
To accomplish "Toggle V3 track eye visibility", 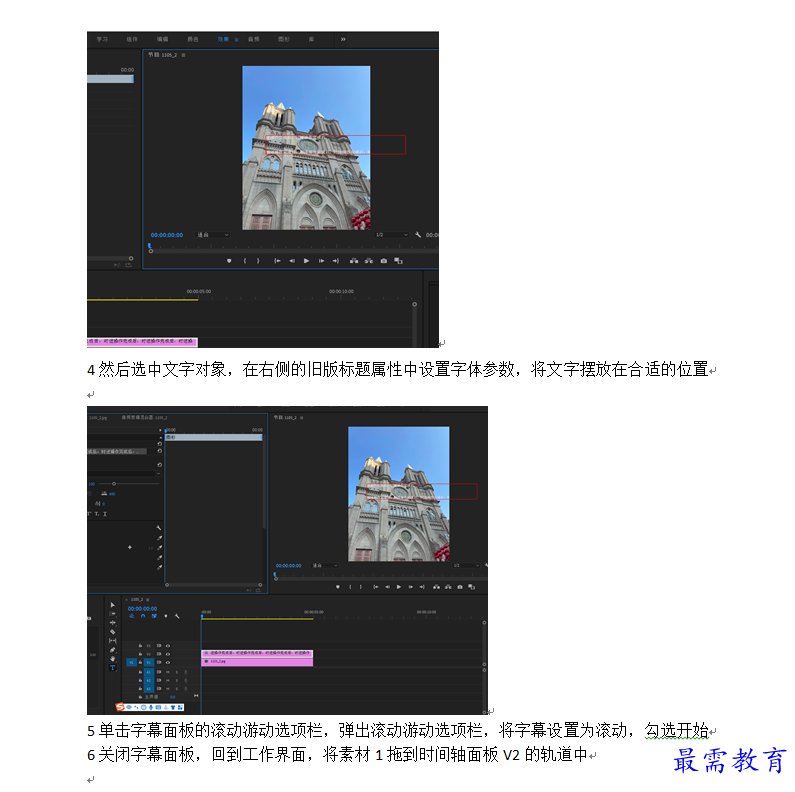I will tap(168, 646).
